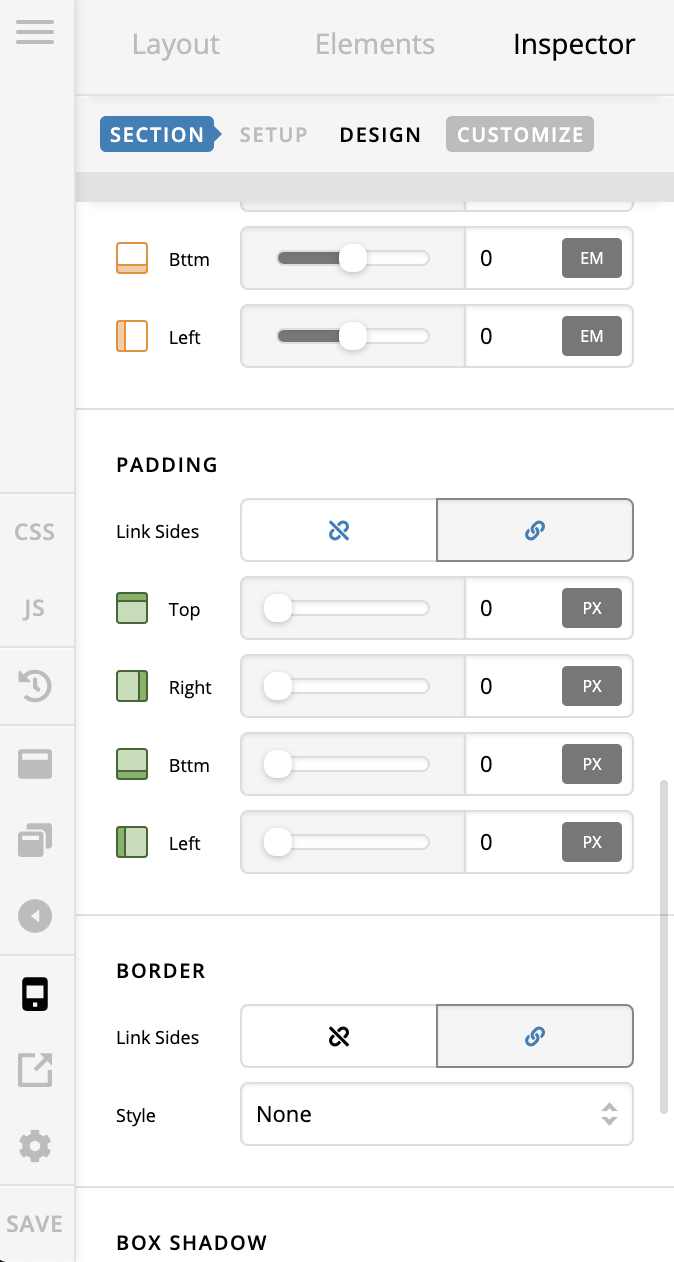This screenshot has width=674, height=1262.
Task: Click the CUSTOMIZE button
Action: click(x=520, y=135)
